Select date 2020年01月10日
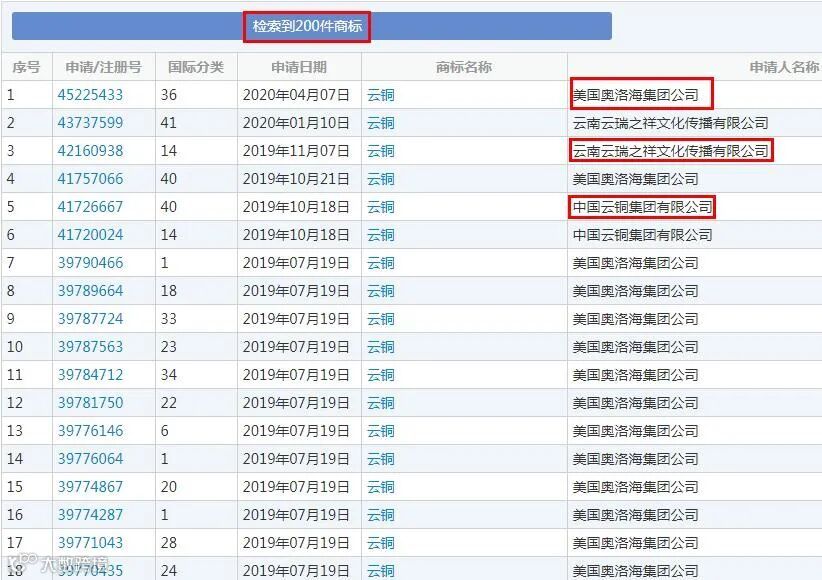 (x=296, y=123)
